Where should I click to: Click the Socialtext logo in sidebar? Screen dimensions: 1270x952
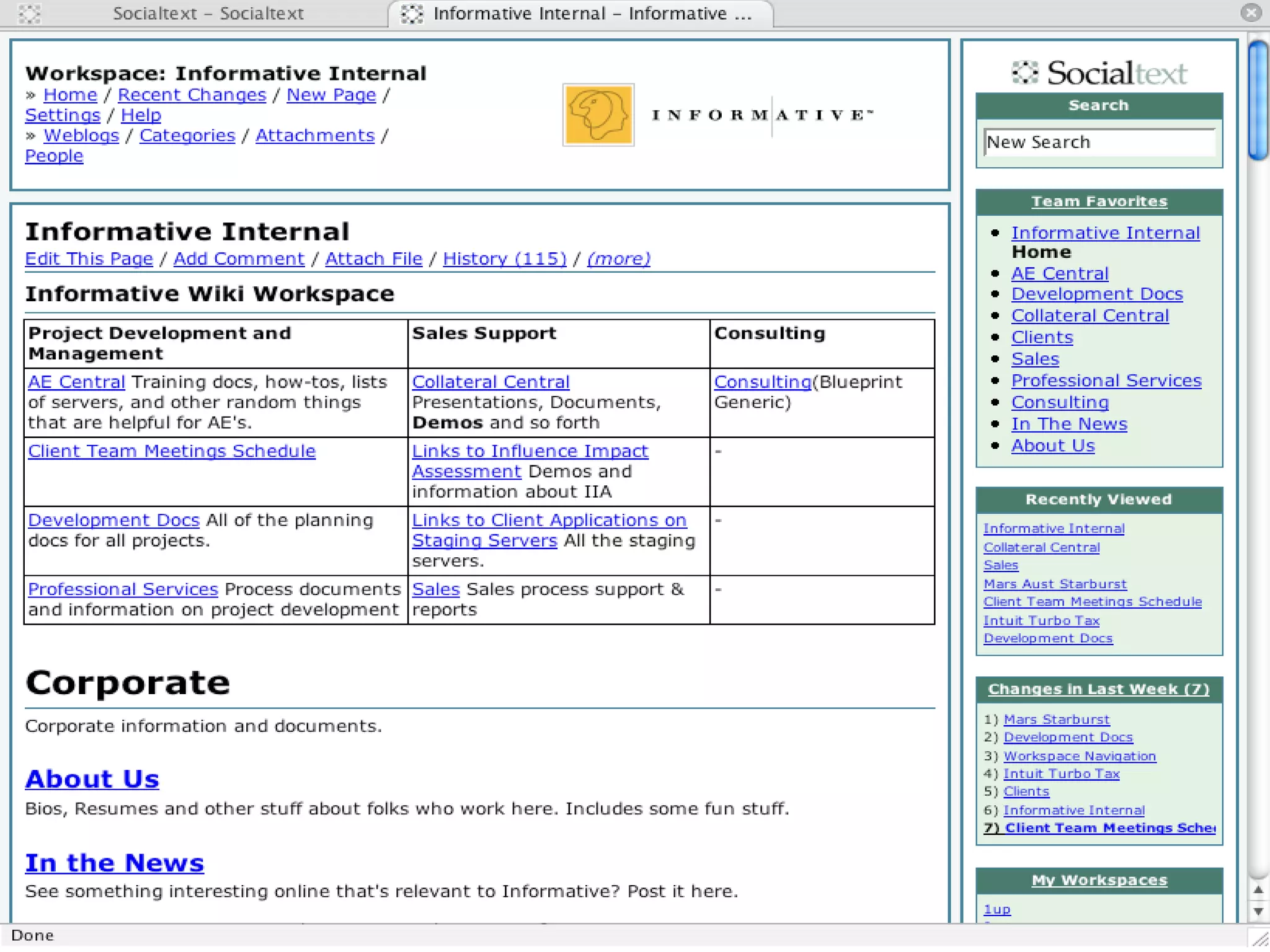pyautogui.click(x=1099, y=73)
